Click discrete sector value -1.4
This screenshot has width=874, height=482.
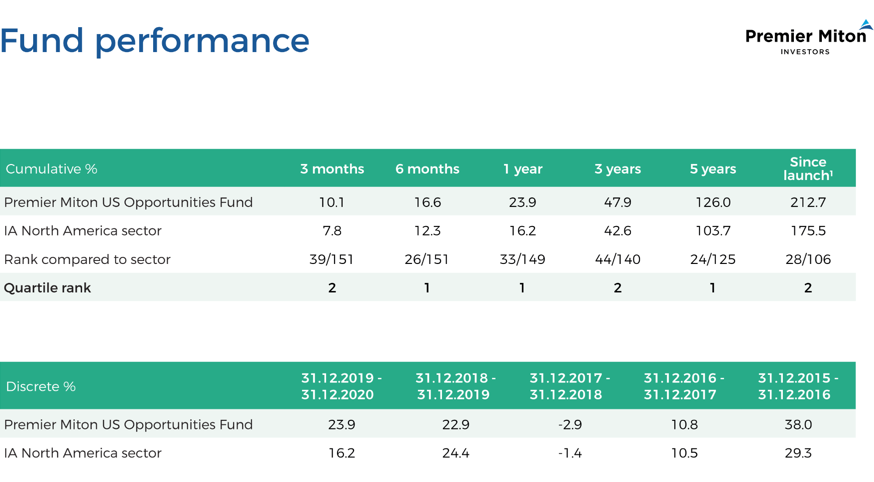pos(570,453)
